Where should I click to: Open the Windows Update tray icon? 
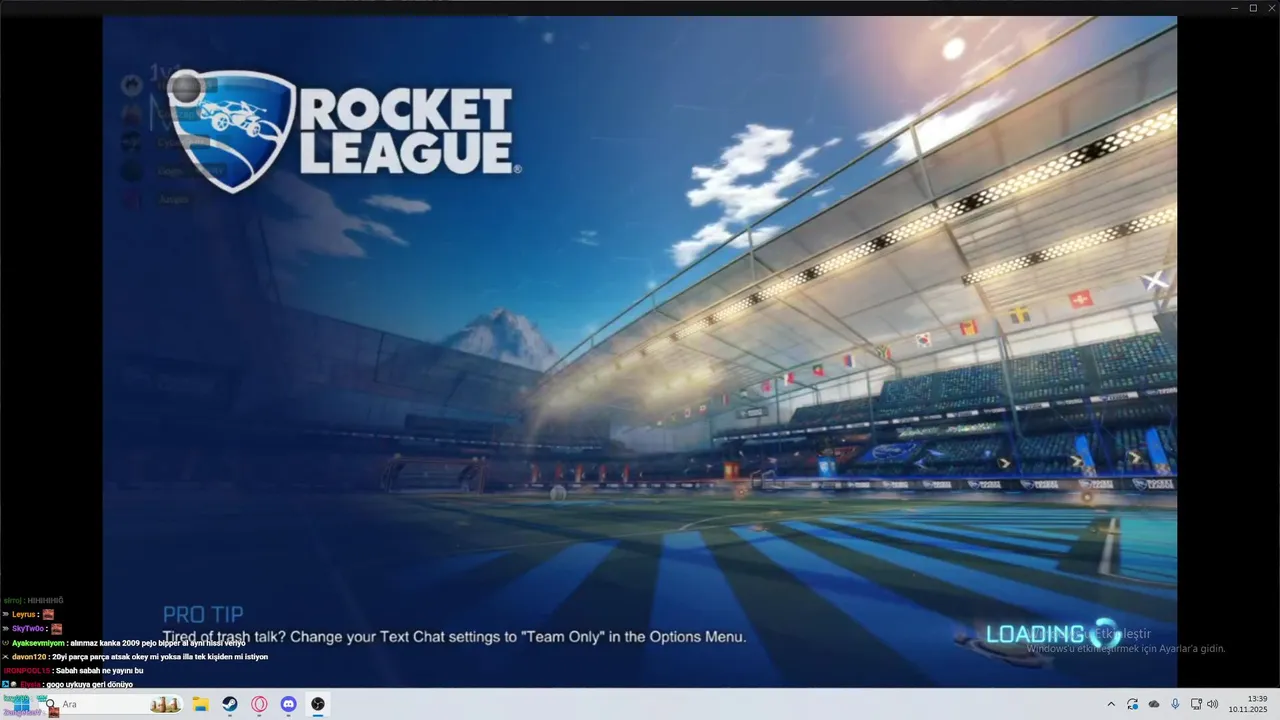tap(1132, 704)
